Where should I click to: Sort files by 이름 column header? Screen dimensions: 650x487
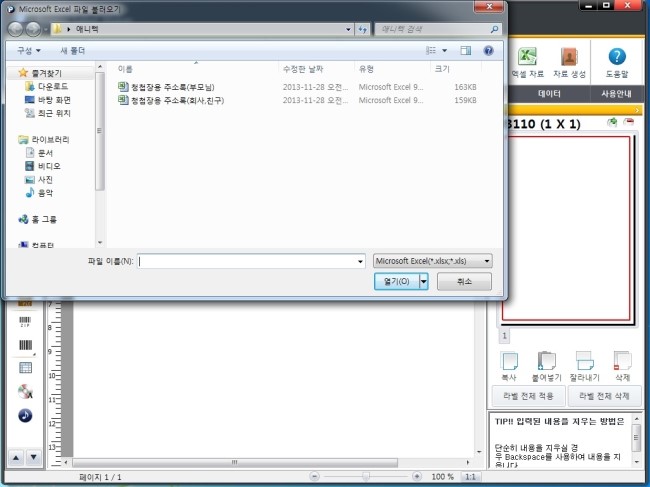[125, 69]
